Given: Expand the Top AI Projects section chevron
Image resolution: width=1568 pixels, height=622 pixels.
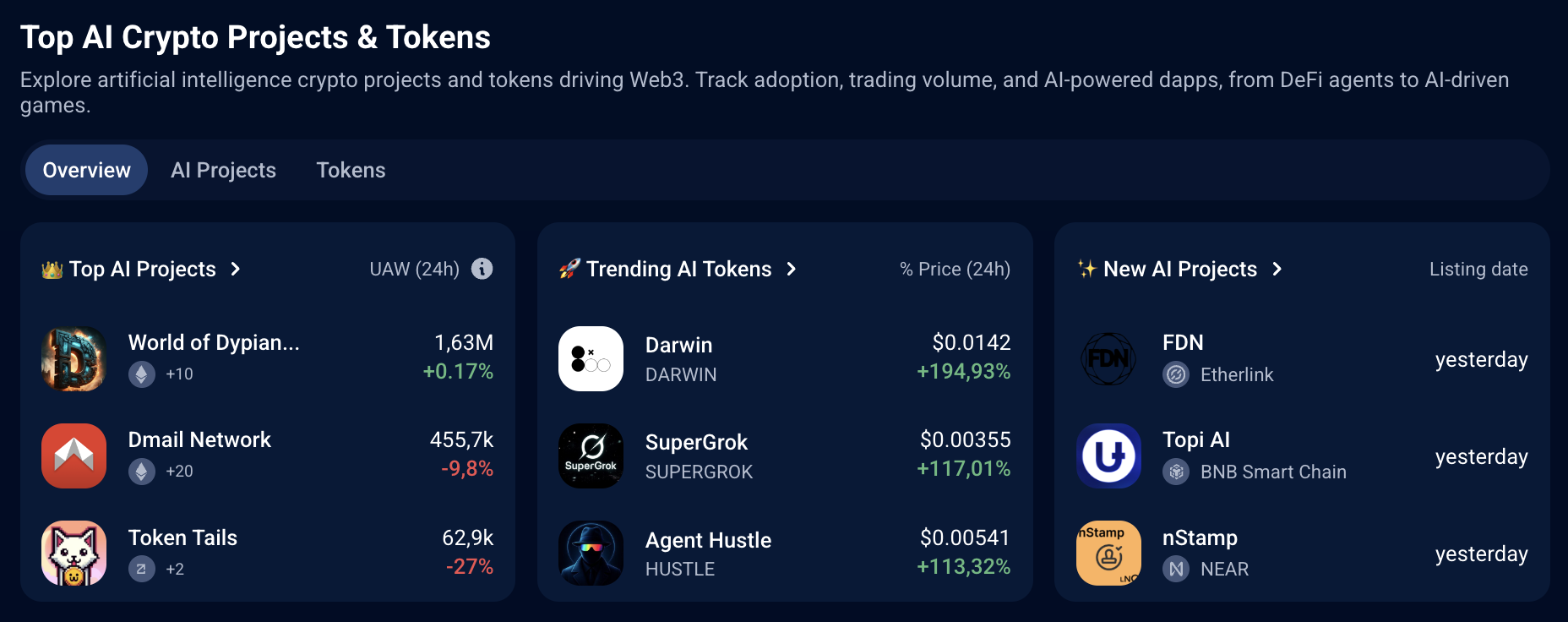Looking at the screenshot, I should 237,269.
